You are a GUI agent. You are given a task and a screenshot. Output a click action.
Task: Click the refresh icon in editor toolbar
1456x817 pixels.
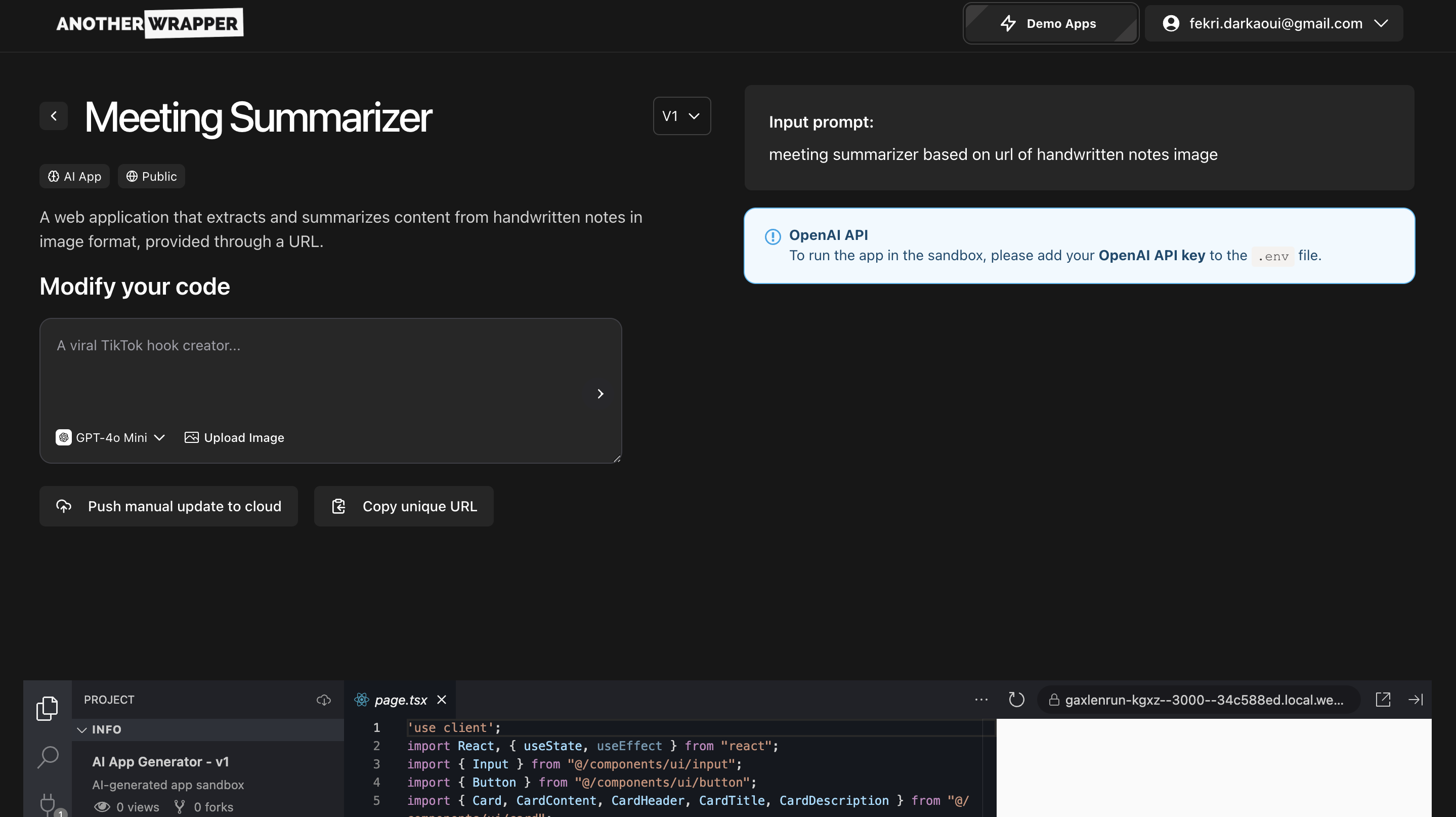1017,699
